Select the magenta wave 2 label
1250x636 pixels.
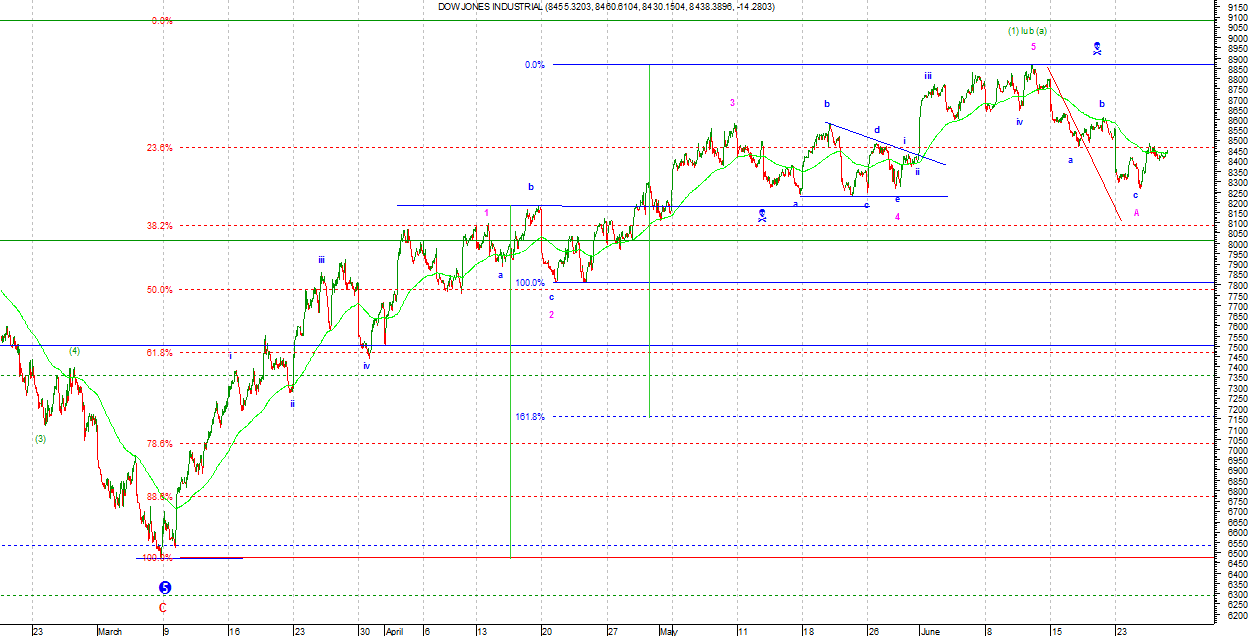click(x=551, y=314)
